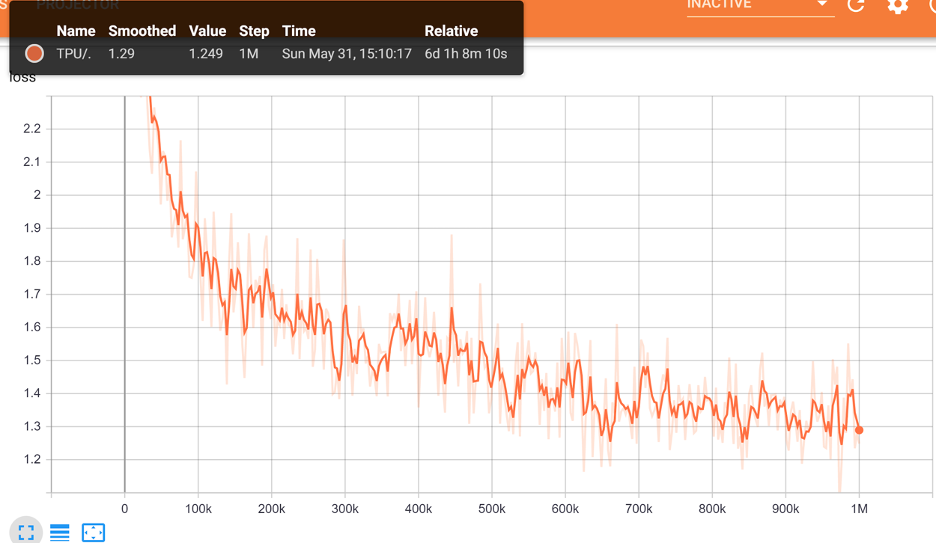Image resolution: width=936 pixels, height=544 pixels.
Task: Click the x-axis label '0'
Action: click(124, 509)
